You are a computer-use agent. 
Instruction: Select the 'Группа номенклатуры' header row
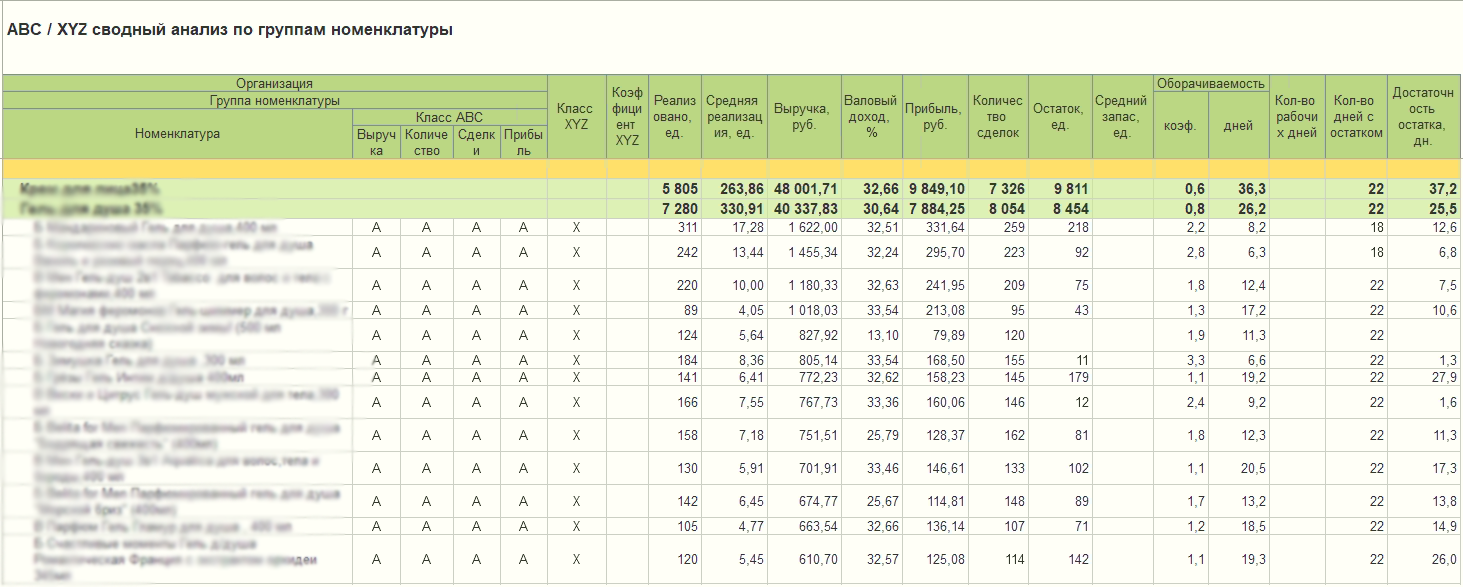point(275,100)
